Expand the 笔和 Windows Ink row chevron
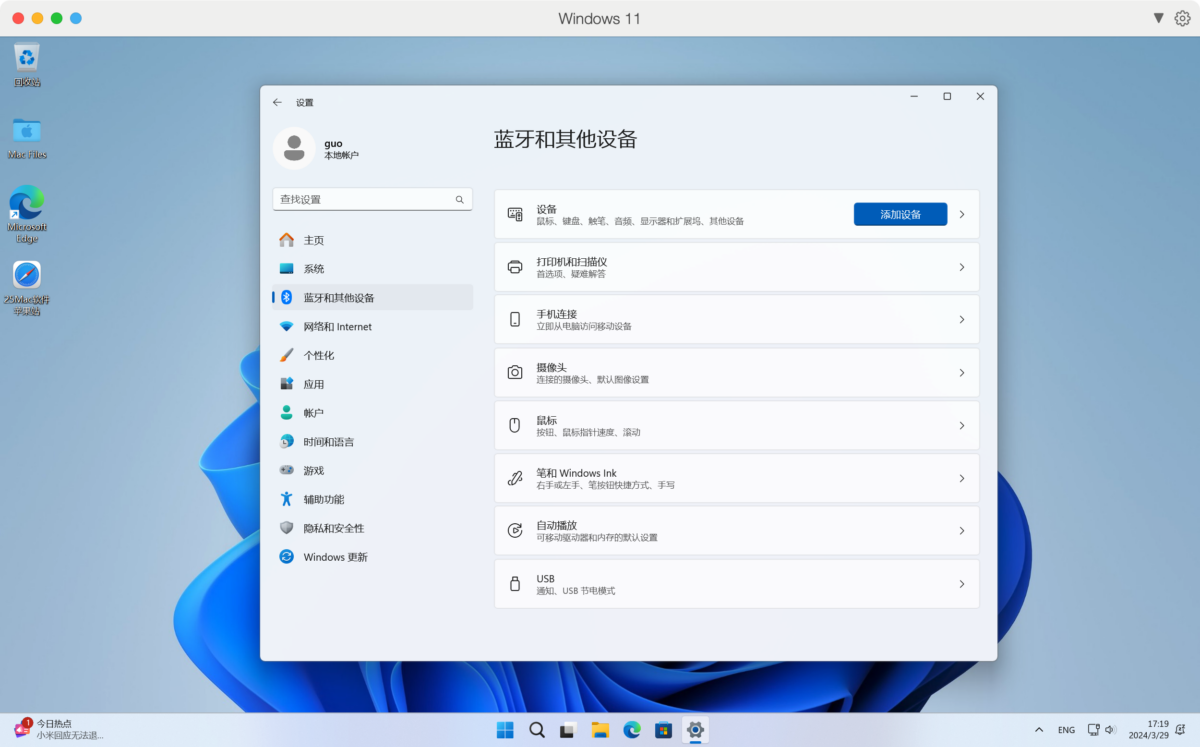 962,478
